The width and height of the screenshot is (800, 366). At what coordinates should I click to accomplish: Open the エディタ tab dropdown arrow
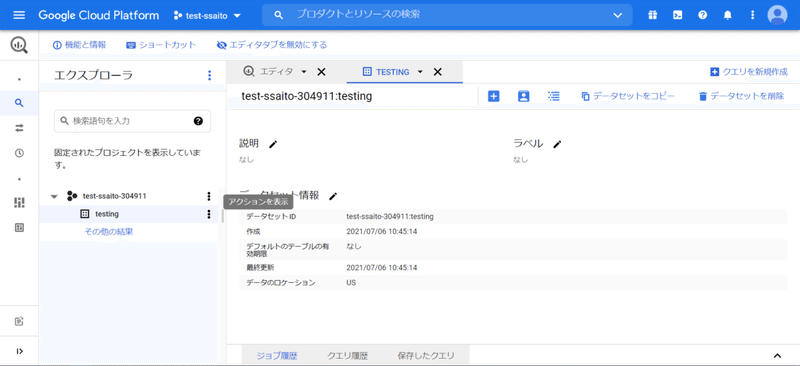[x=304, y=72]
